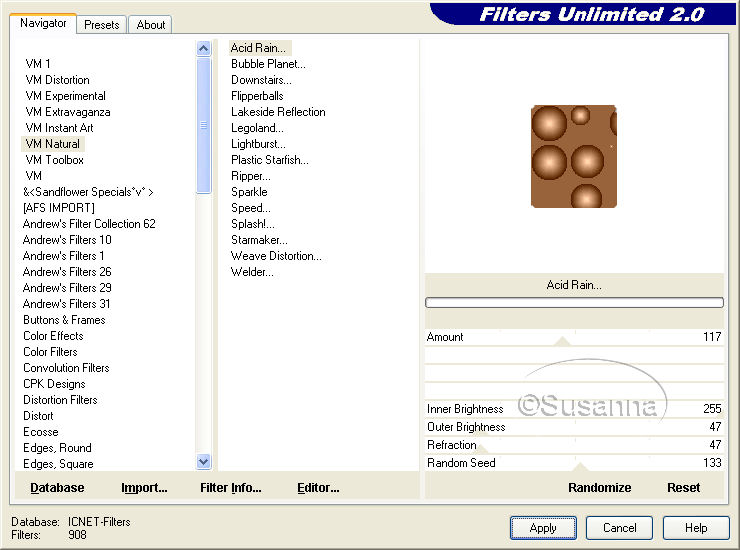The height and width of the screenshot is (550, 740).
Task: Select Ecosse category
Action: point(41,432)
